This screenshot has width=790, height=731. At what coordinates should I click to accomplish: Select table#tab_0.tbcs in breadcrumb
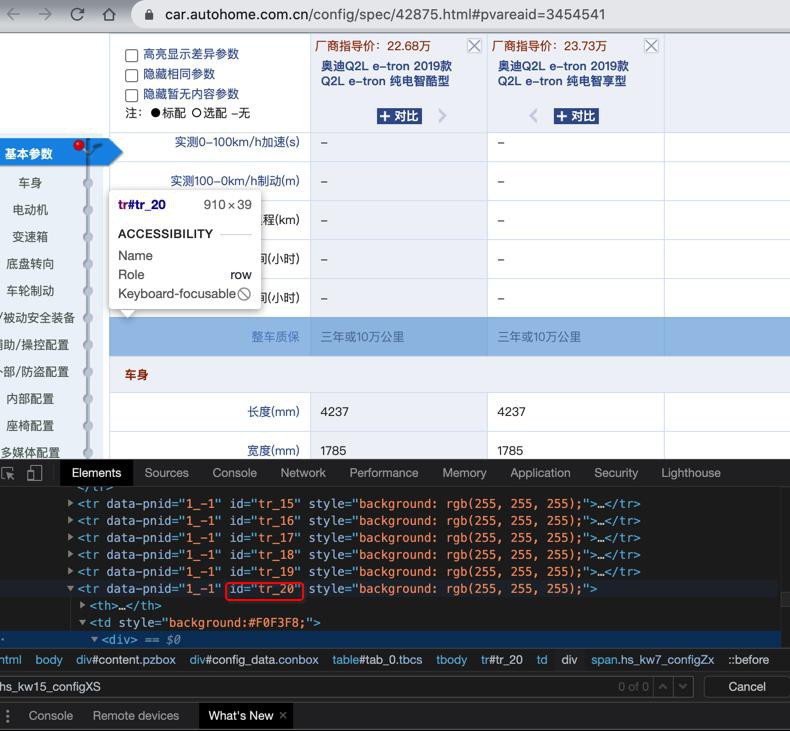pyautogui.click(x=377, y=659)
